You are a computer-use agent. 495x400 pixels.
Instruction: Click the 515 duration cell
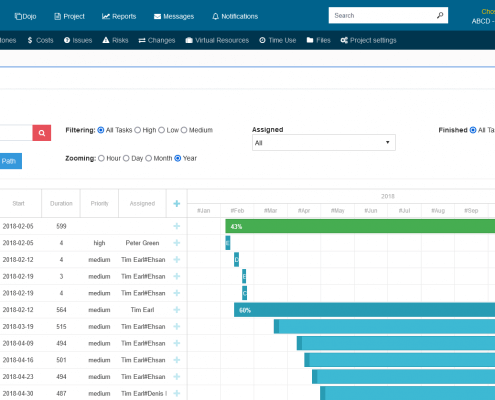click(x=61, y=327)
